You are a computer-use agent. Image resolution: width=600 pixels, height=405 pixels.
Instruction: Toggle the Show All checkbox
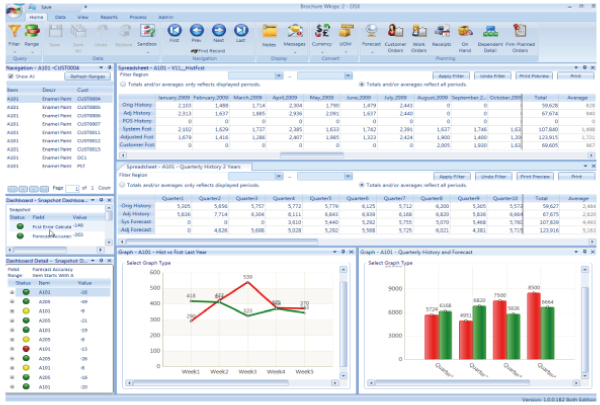pyautogui.click(x=11, y=76)
